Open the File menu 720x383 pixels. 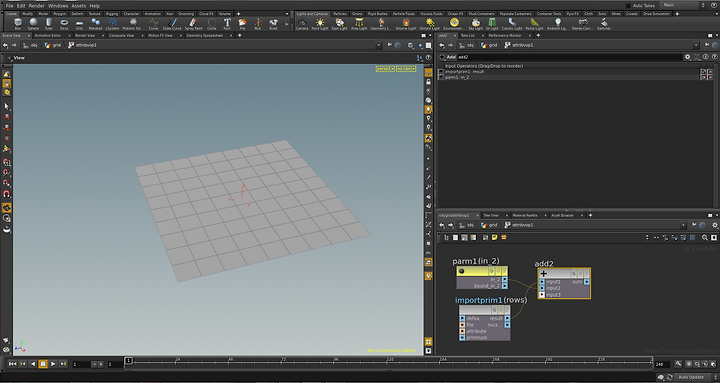(9, 6)
